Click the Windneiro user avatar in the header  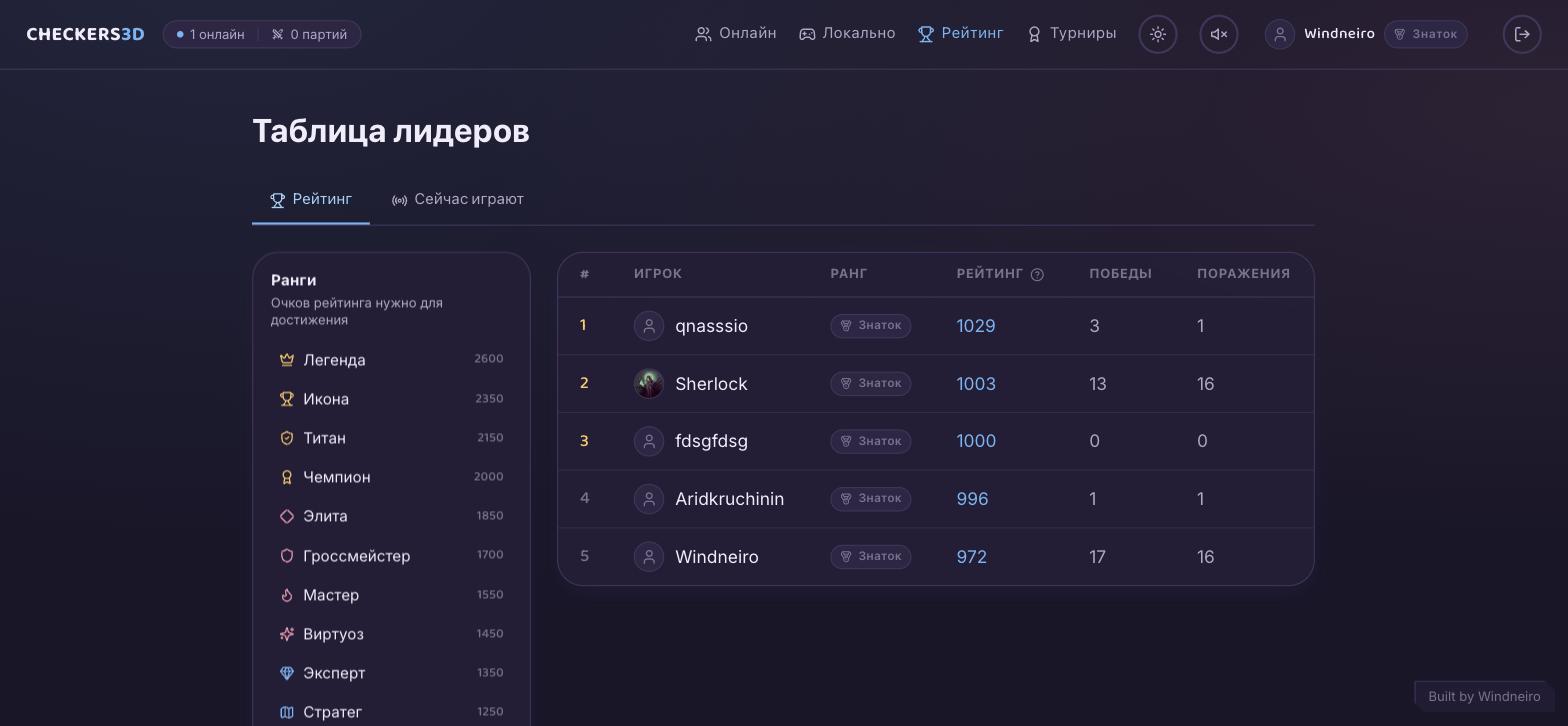(1280, 34)
